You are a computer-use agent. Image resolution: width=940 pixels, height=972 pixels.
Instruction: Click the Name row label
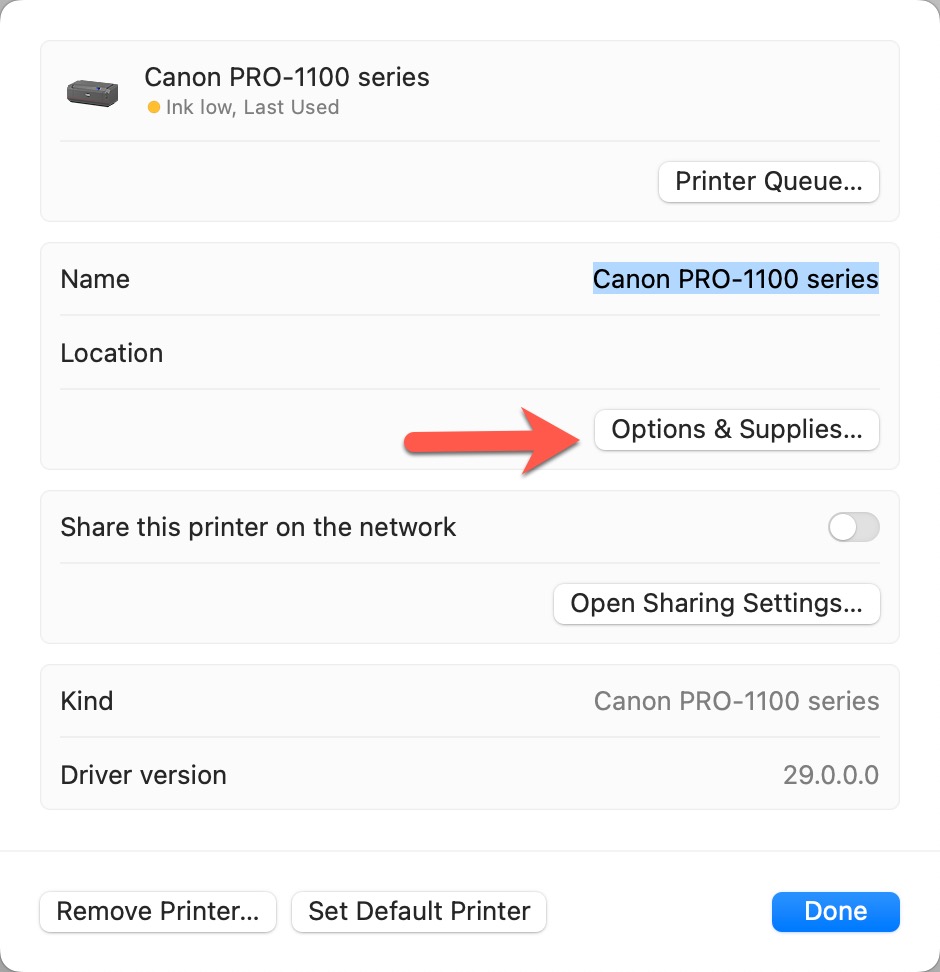(x=95, y=279)
